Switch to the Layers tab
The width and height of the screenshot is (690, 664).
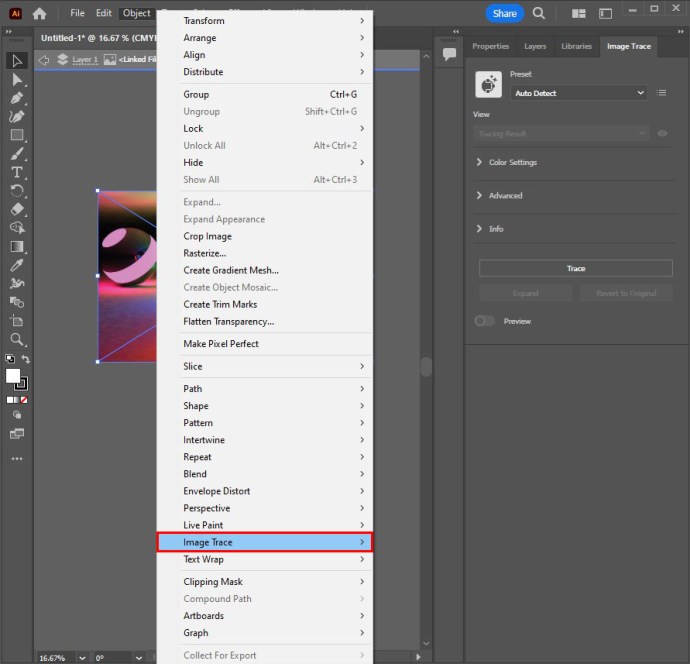(535, 46)
